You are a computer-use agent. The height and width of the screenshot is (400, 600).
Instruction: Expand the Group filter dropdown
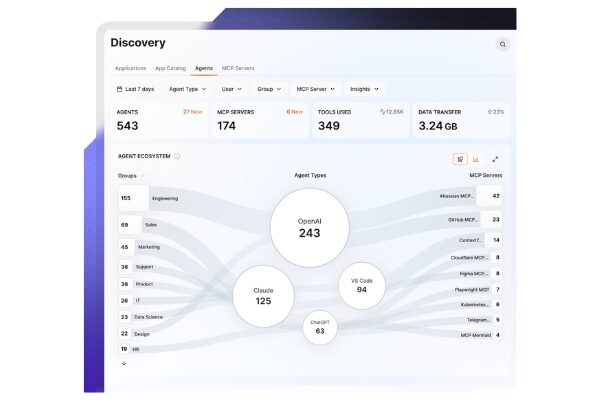point(269,89)
